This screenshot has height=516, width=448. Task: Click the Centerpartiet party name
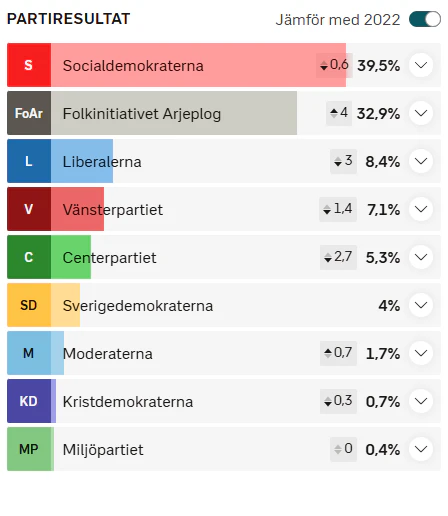point(109,258)
